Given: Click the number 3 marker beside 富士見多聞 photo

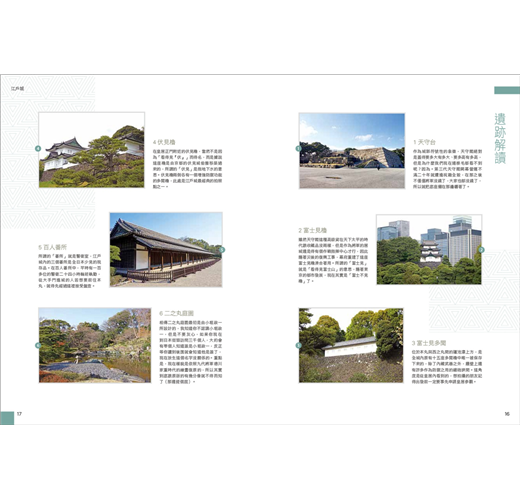Looking at the screenshot, I should point(298,346).
